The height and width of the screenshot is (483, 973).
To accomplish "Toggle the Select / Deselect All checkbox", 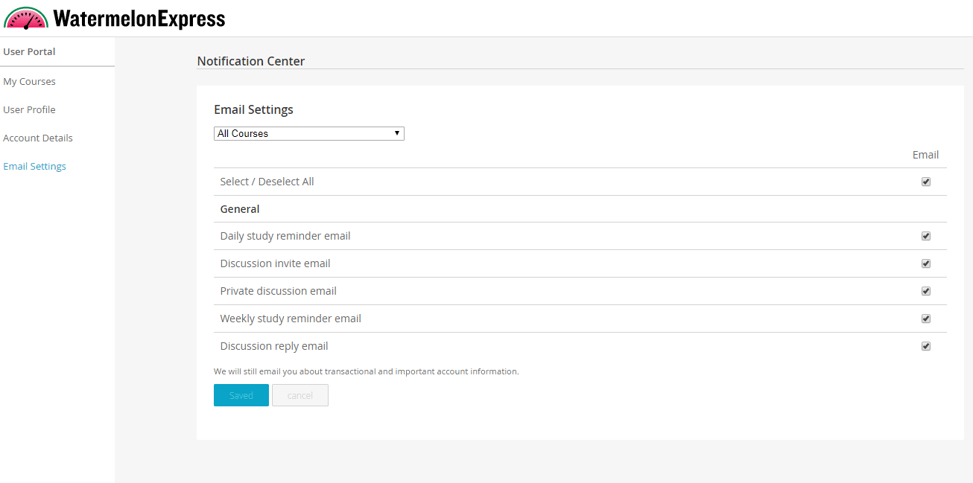I will coord(926,182).
